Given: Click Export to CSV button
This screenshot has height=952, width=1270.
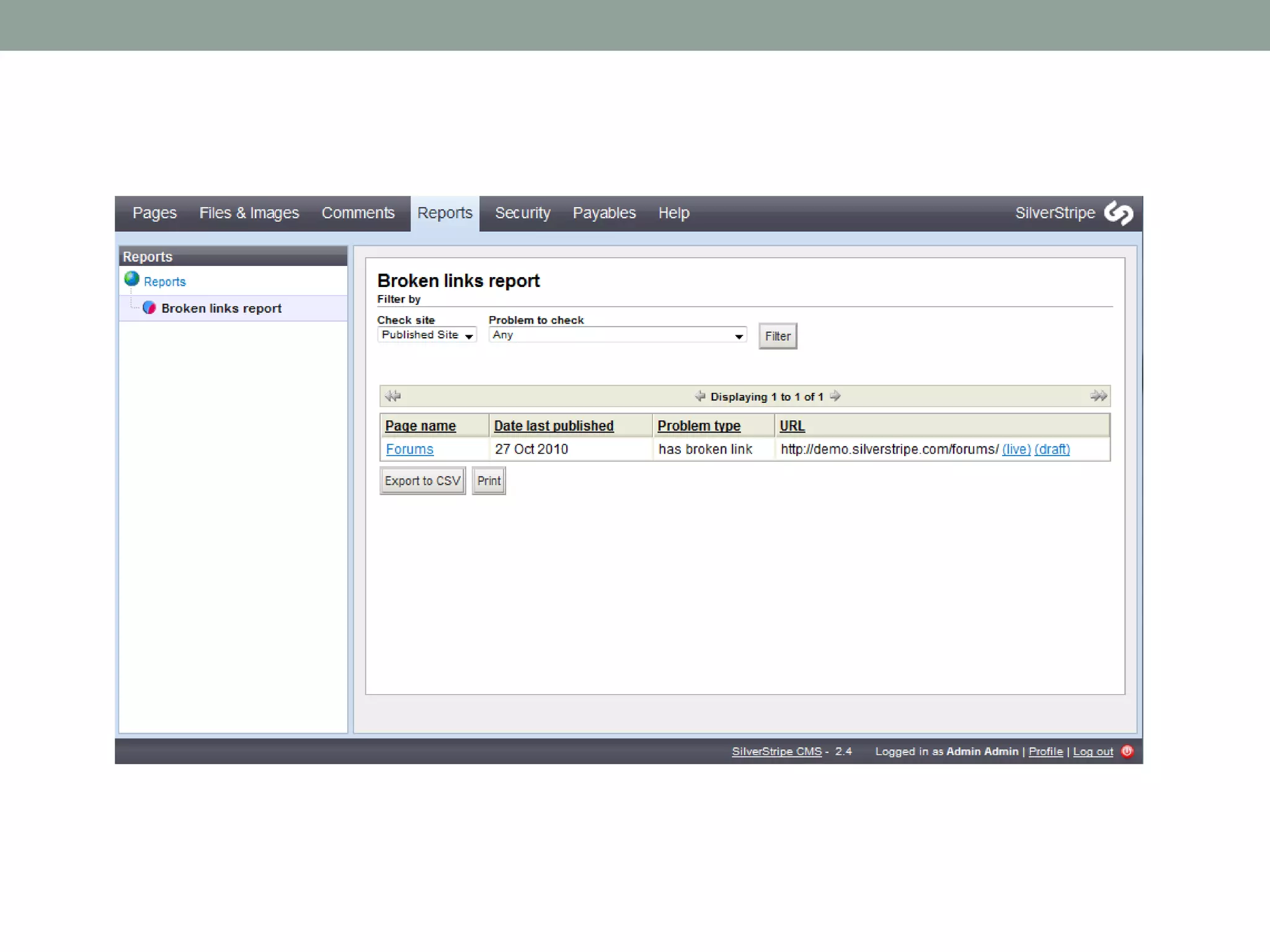Looking at the screenshot, I should tap(422, 481).
